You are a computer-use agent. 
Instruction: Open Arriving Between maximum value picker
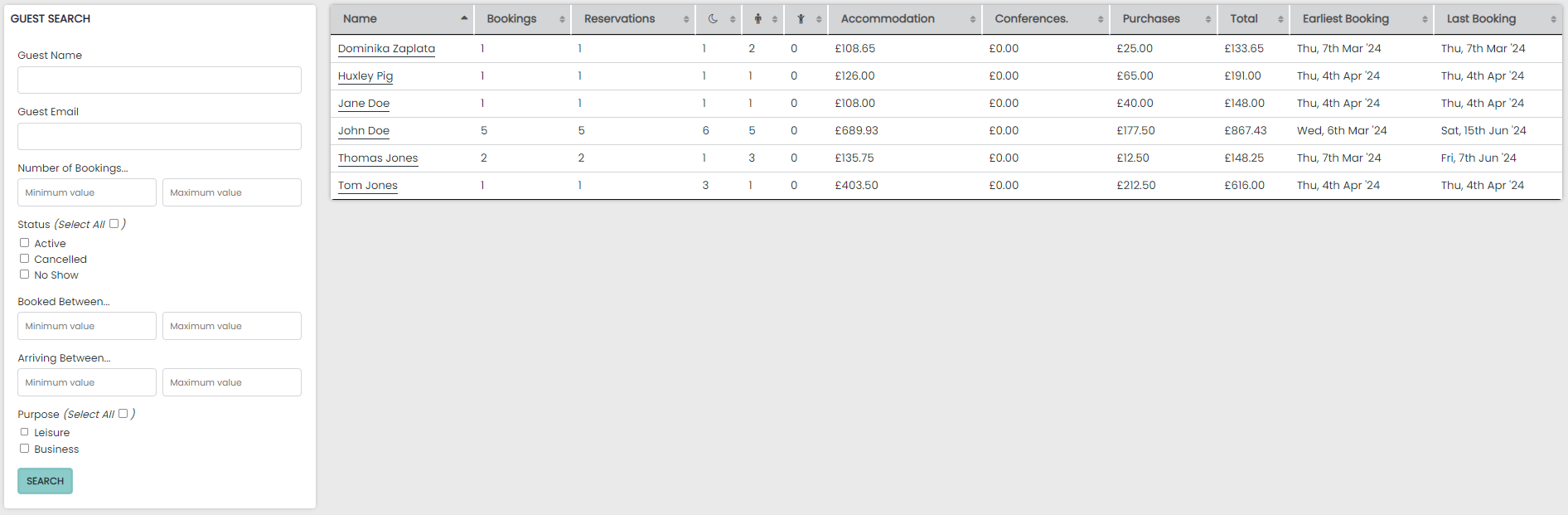(x=231, y=382)
